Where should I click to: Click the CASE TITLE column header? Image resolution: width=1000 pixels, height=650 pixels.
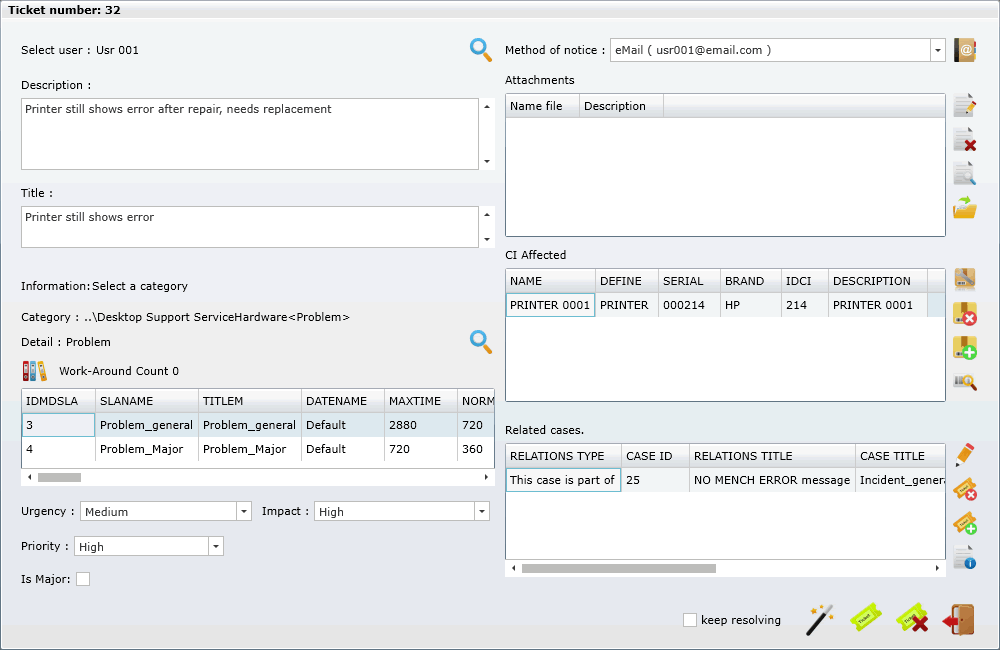(900, 456)
